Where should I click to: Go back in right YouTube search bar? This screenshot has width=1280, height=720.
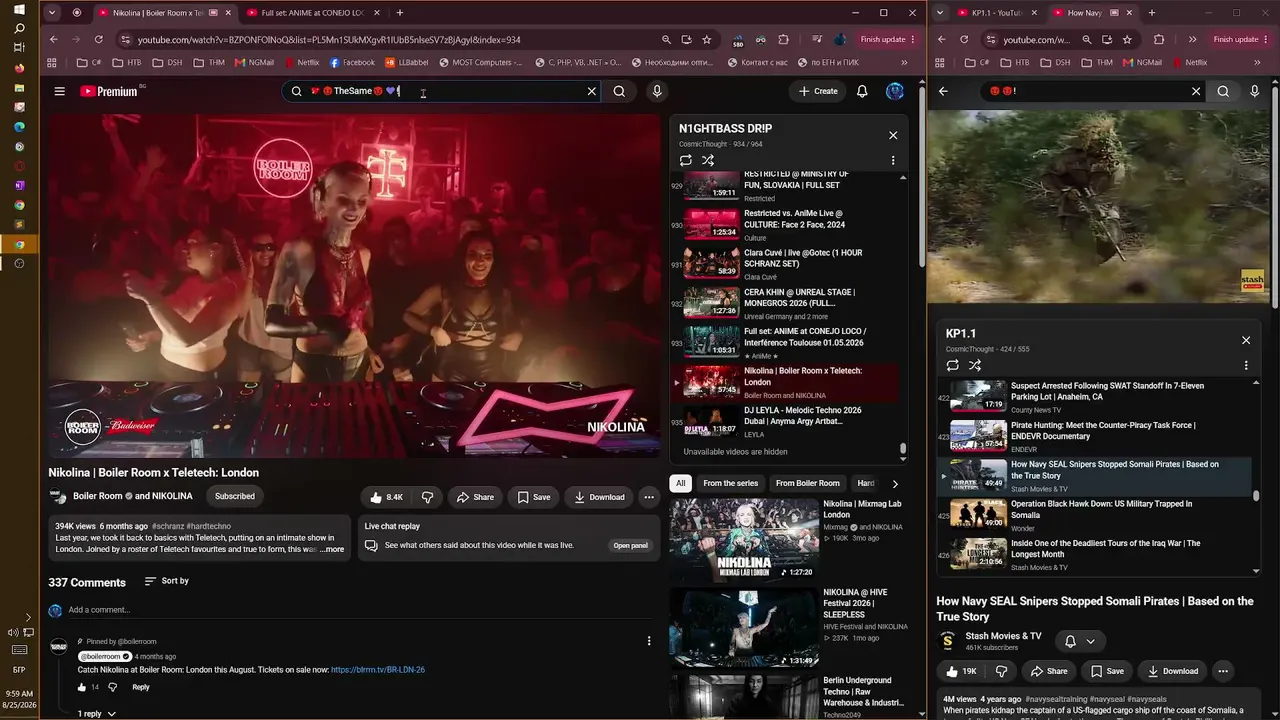(943, 91)
